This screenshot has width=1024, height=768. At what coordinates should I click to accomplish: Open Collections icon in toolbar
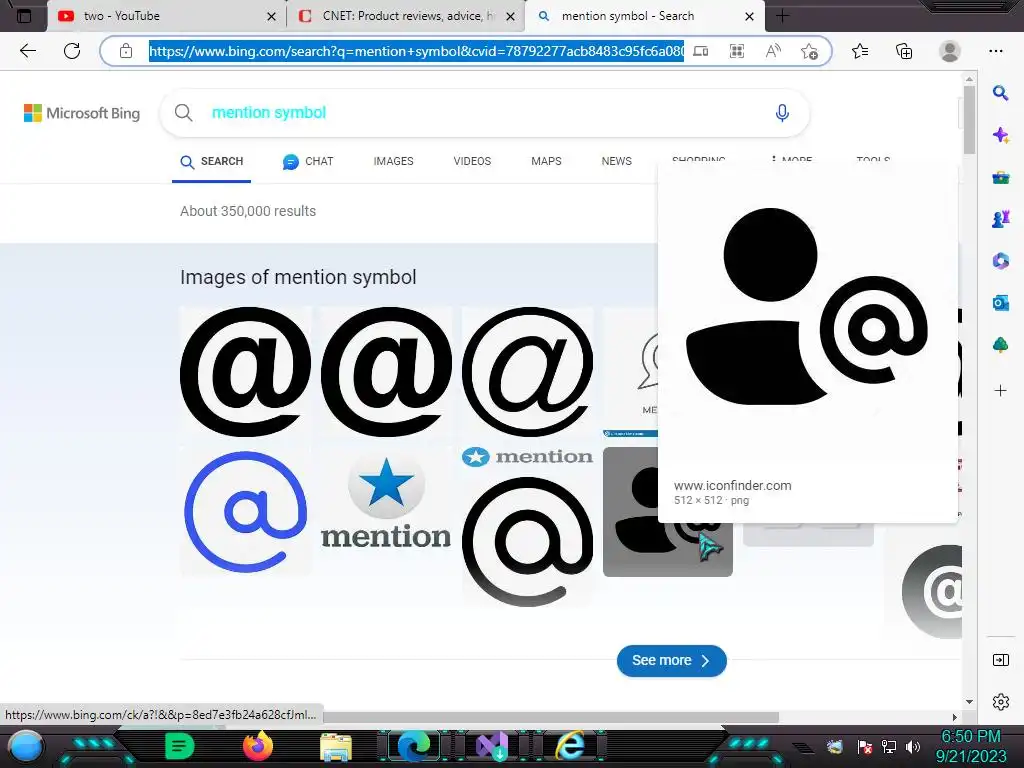click(904, 51)
